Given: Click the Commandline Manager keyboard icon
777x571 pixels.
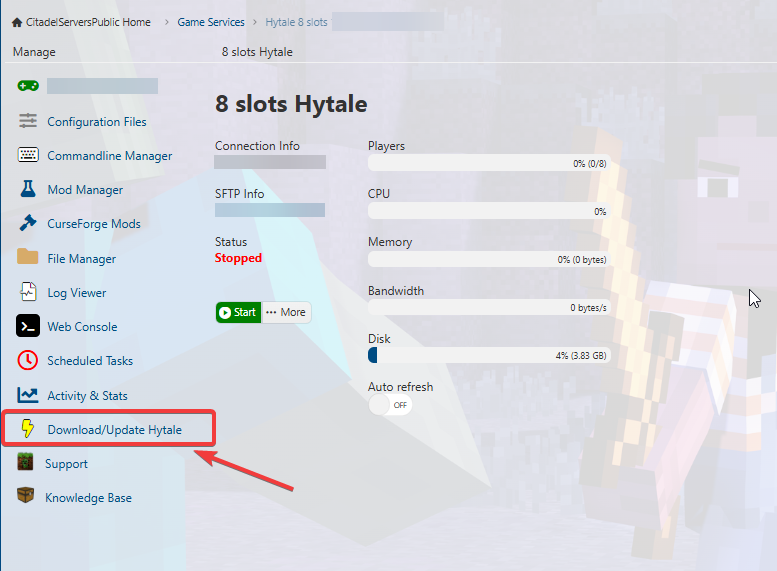Looking at the screenshot, I should [x=28, y=155].
